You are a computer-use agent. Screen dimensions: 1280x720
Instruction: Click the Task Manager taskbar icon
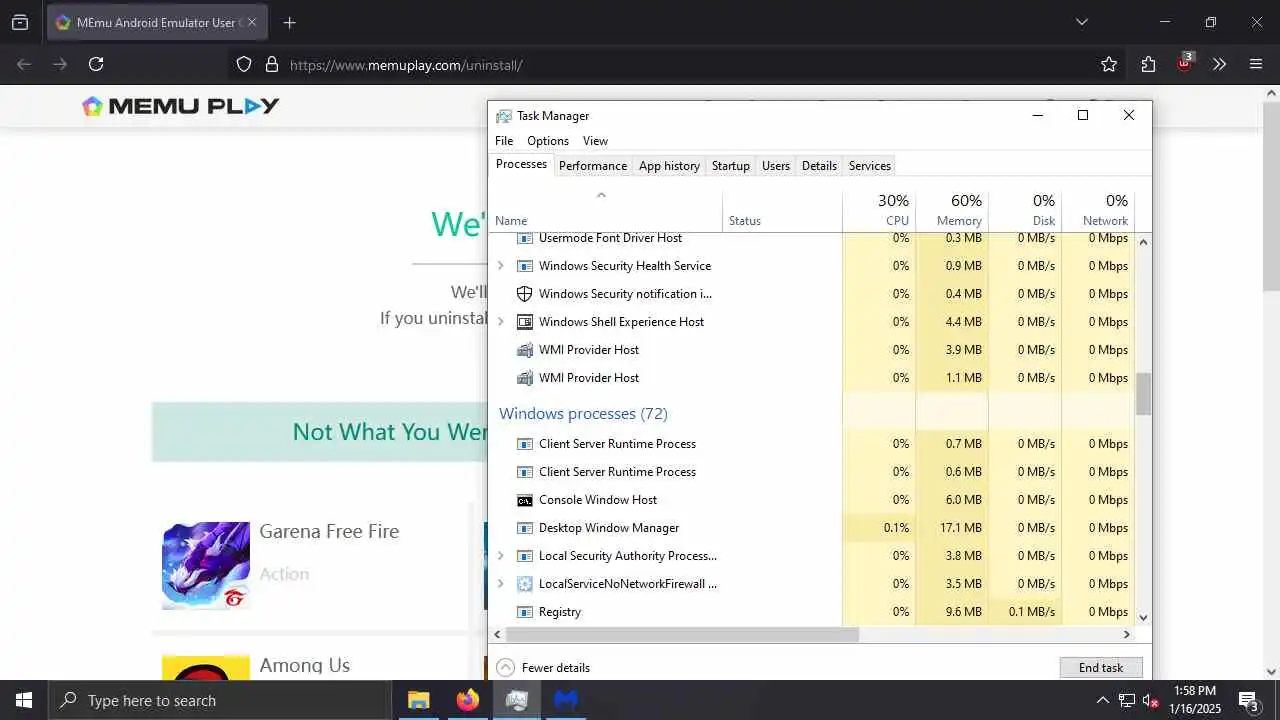tap(516, 700)
